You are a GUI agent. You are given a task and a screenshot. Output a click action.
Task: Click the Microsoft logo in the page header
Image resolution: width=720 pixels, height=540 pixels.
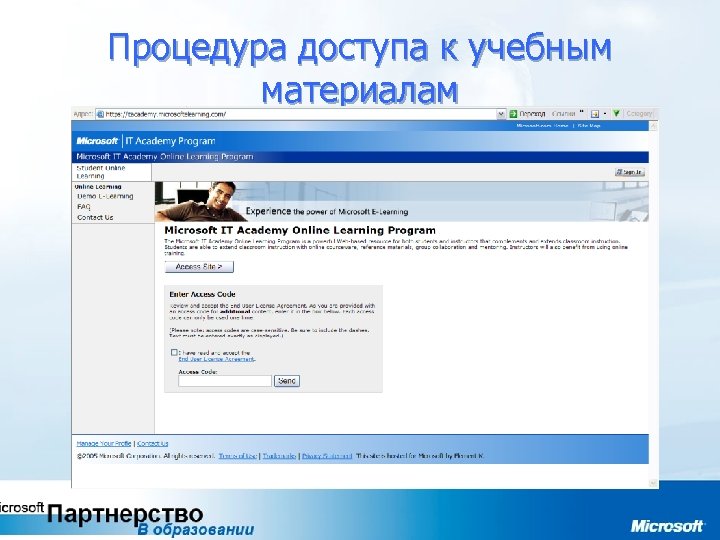click(x=97, y=141)
